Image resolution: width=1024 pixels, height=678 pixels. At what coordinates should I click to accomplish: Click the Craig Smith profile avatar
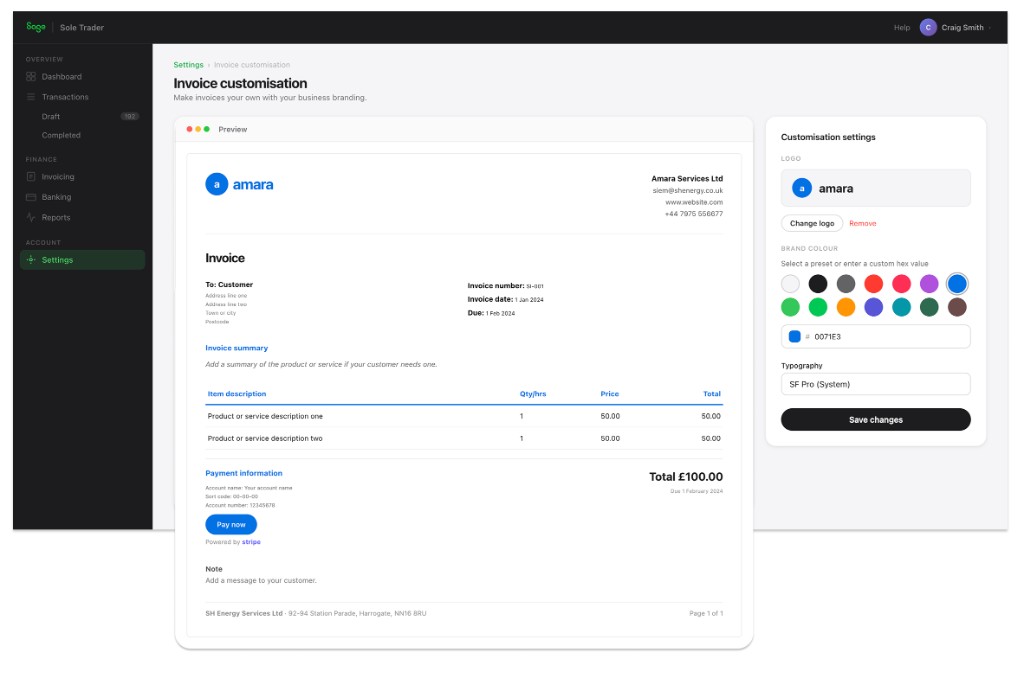(x=928, y=27)
